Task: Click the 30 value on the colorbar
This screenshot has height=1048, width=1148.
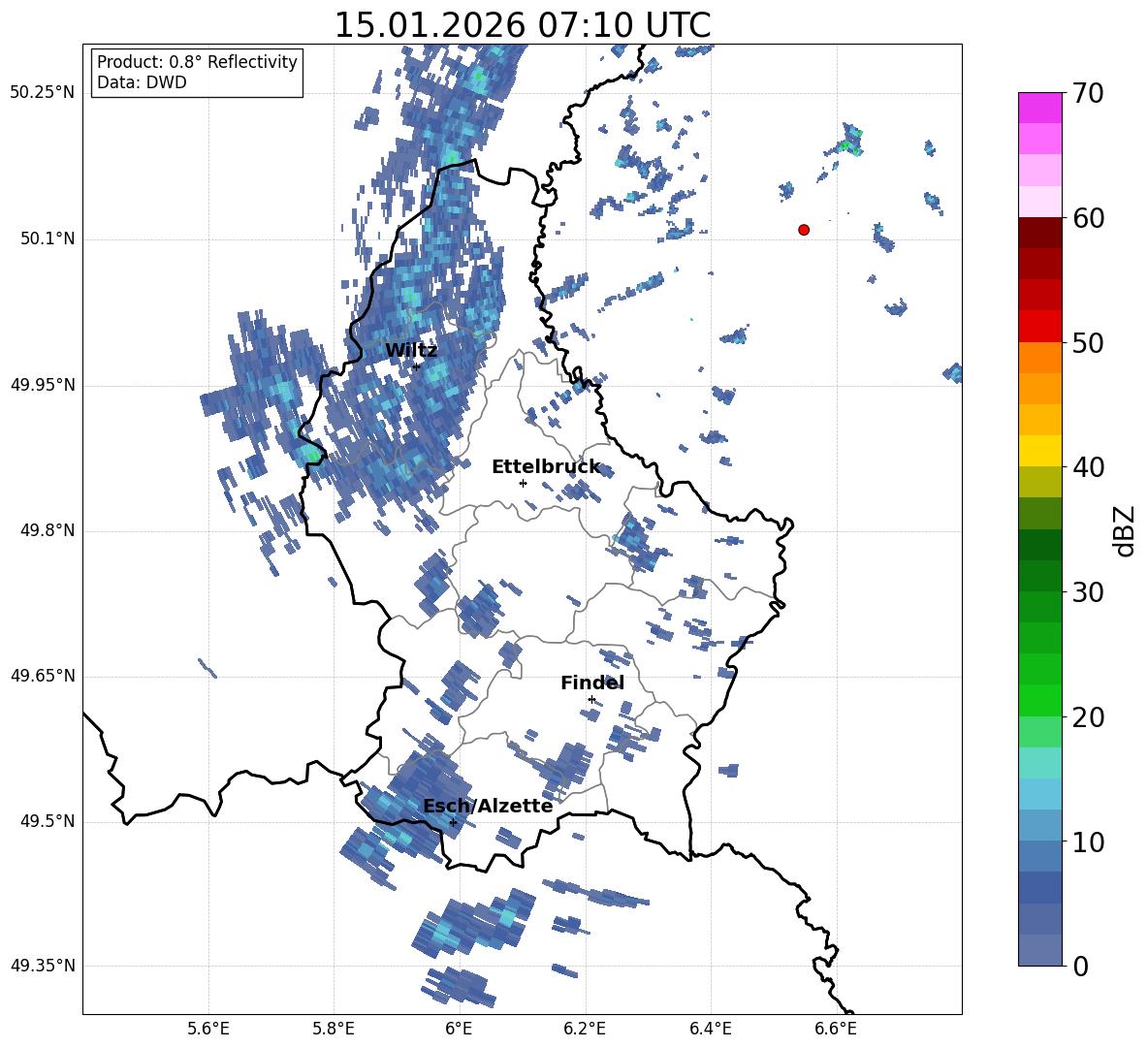Action: tap(1087, 592)
